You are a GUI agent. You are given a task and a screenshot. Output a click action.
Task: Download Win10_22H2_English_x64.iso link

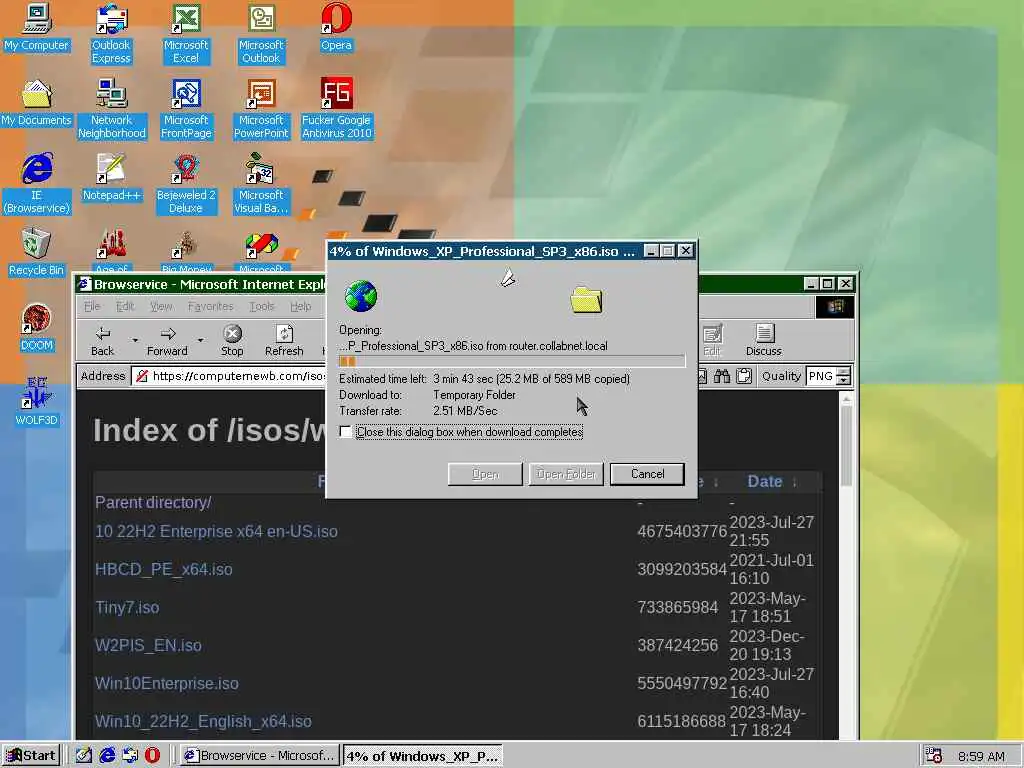coord(203,721)
